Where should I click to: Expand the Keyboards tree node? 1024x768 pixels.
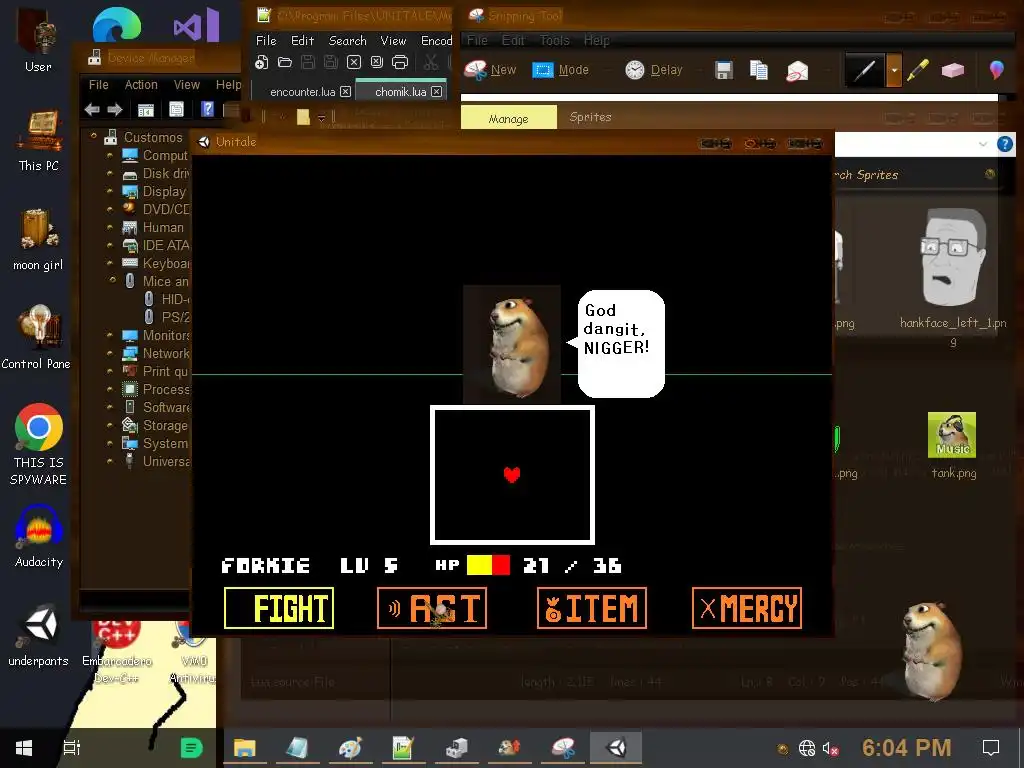(110, 263)
